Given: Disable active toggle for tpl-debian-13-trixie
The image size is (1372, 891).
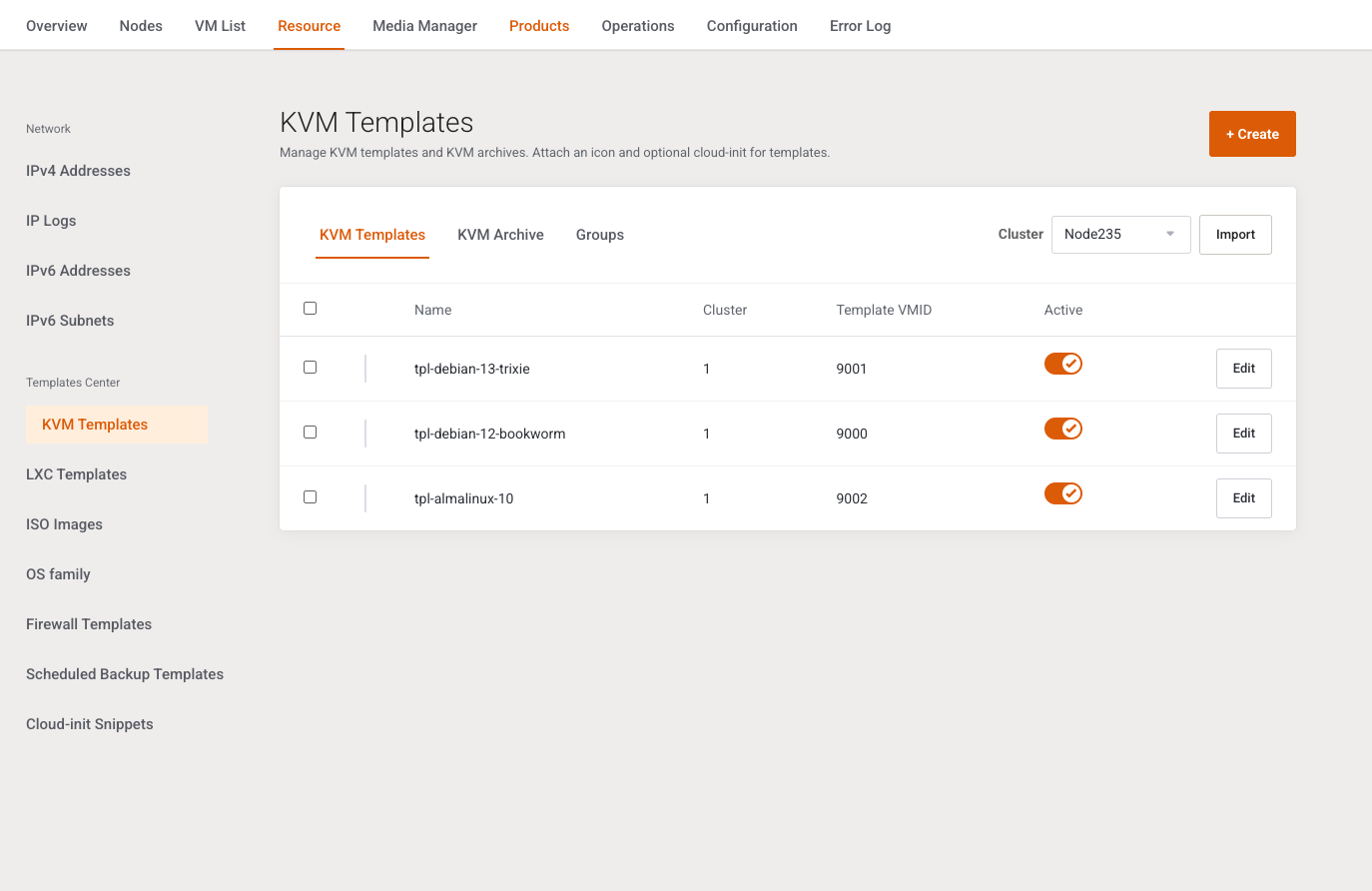Looking at the screenshot, I should coord(1063,364).
